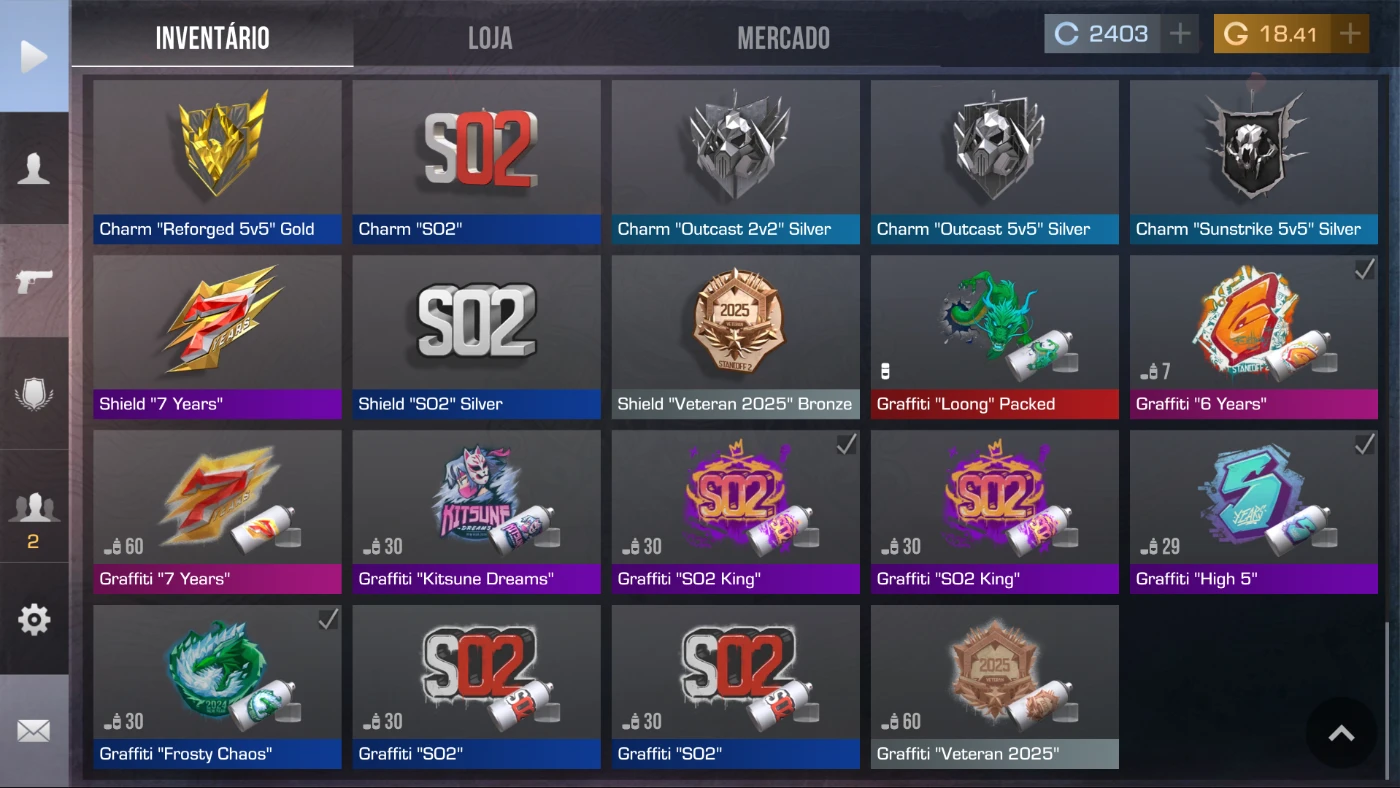
Task: Click the 2403 silver currency balance
Action: coord(1103,34)
